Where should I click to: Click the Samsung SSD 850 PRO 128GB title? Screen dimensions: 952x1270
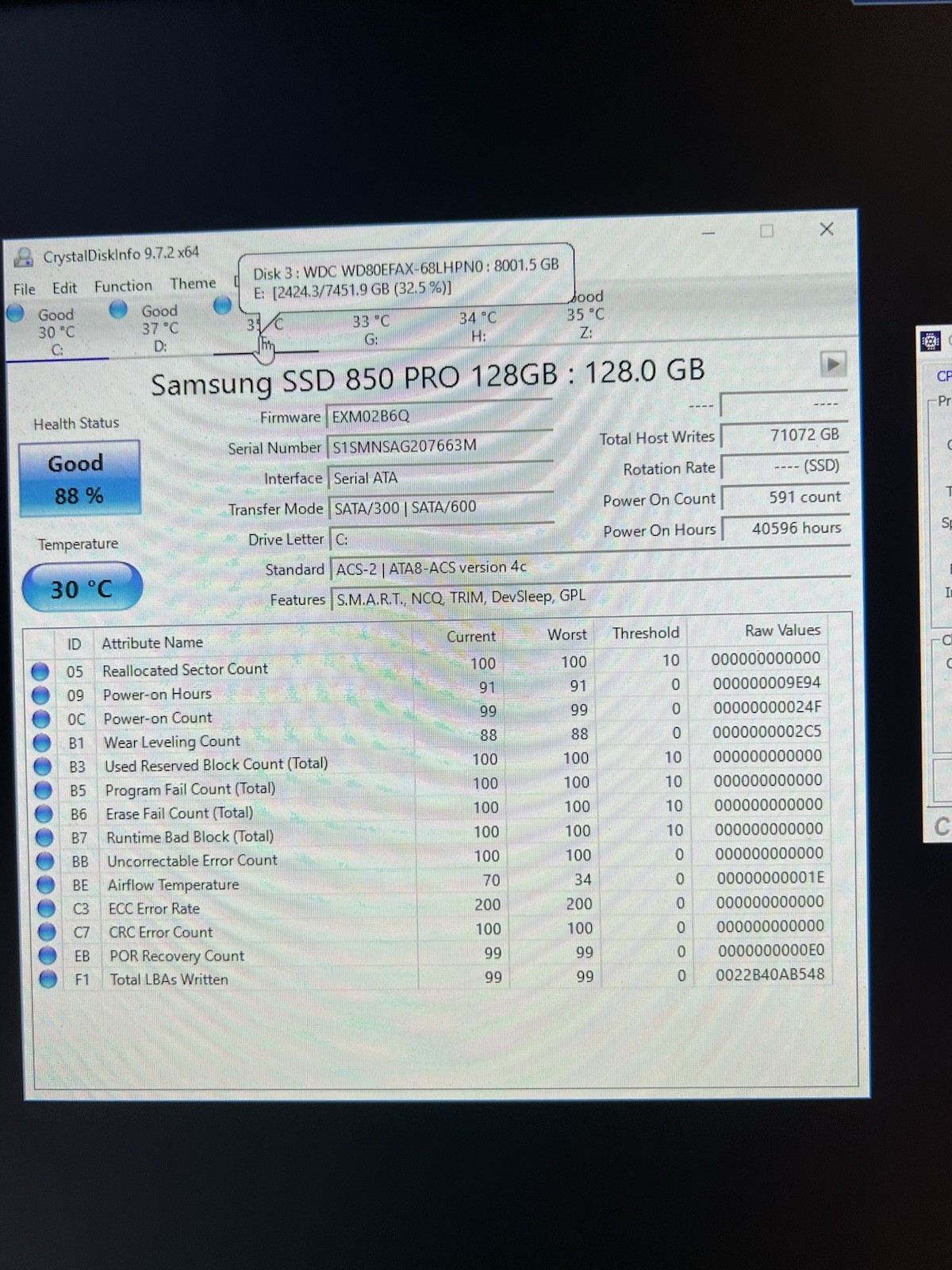click(x=428, y=377)
